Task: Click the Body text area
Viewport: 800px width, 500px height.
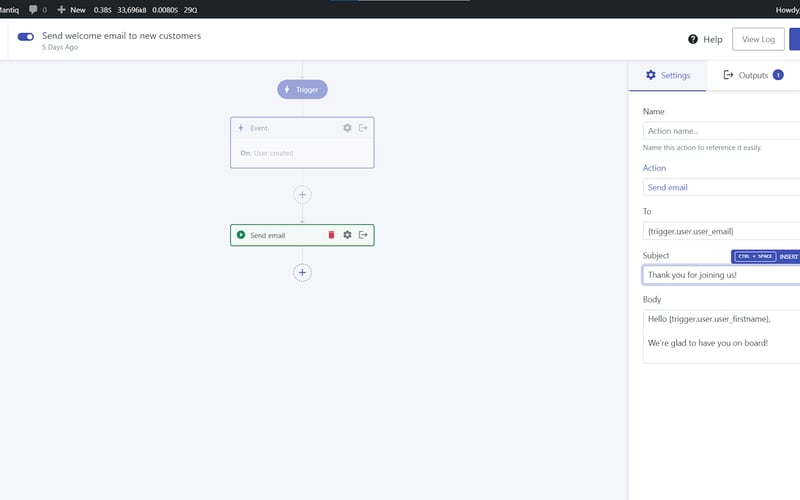Action: pos(721,337)
